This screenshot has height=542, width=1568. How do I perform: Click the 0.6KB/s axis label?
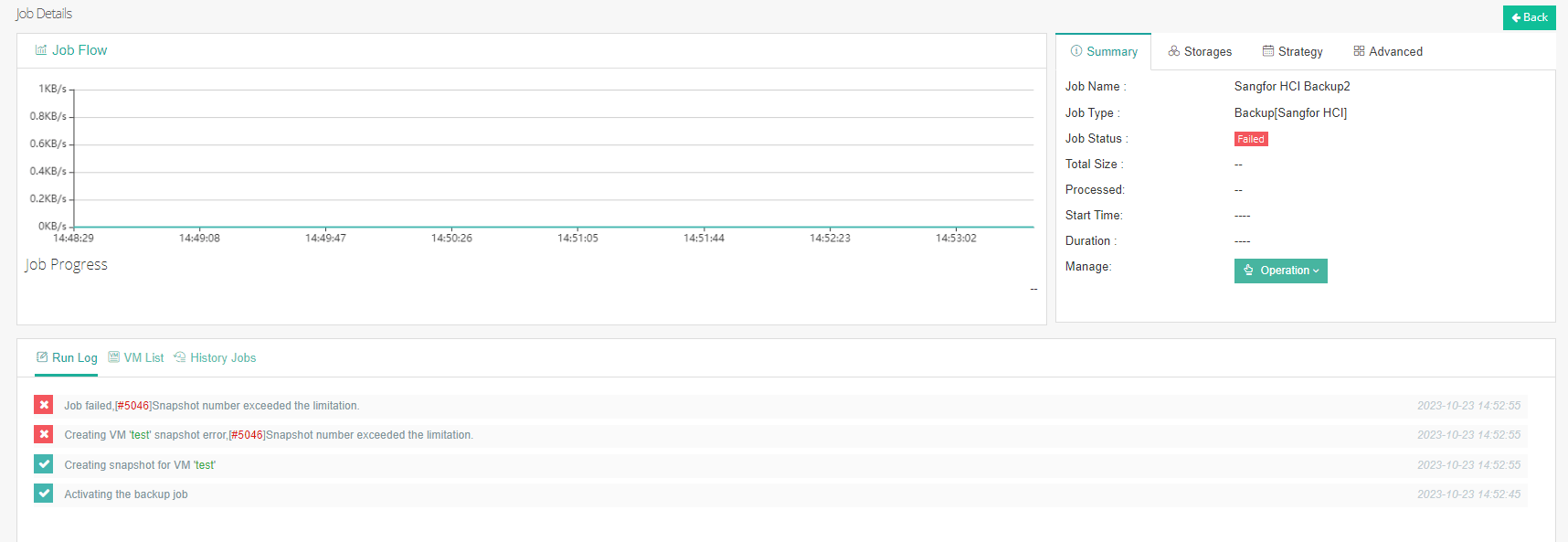[x=48, y=143]
